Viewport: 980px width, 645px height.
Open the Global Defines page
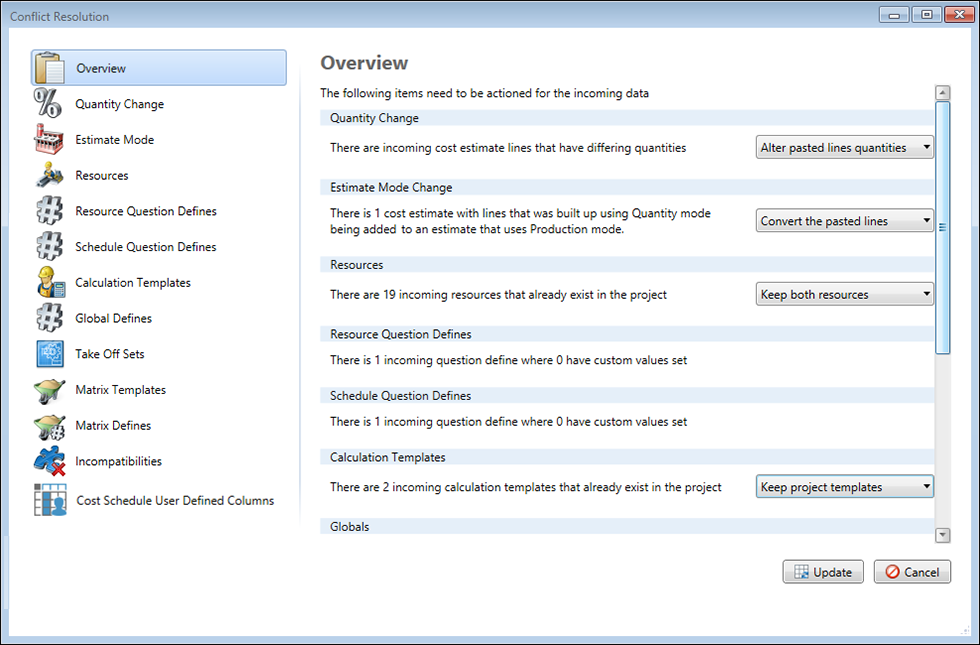[x=113, y=319]
